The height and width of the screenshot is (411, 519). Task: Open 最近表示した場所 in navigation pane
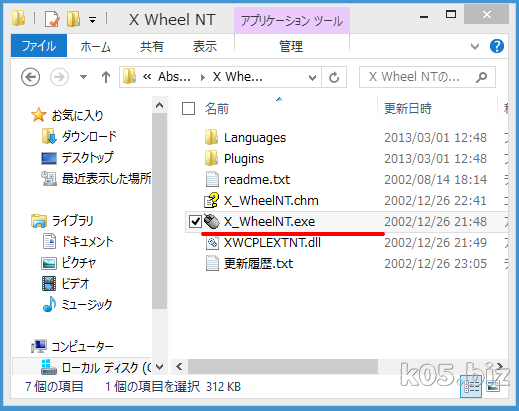point(106,179)
